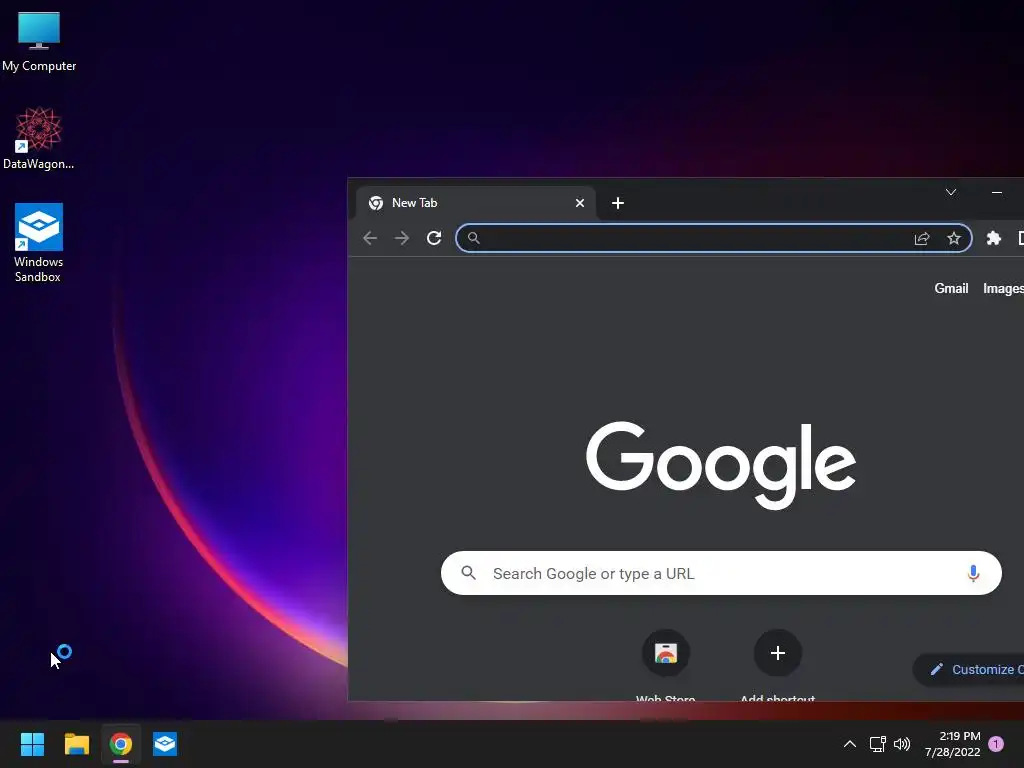Start voice search with the microphone
This screenshot has height=768, width=1024.
click(x=973, y=573)
